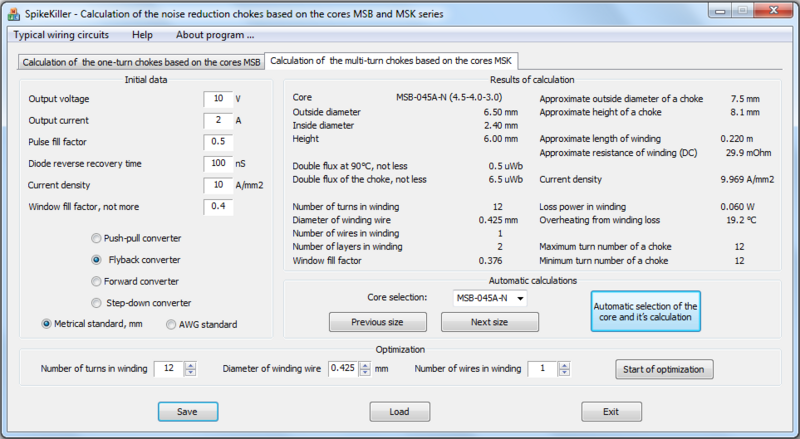Viewport: 800px width, 439px height.
Task: Click the 19.2 °C overheating value
Action: pyautogui.click(x=741, y=220)
